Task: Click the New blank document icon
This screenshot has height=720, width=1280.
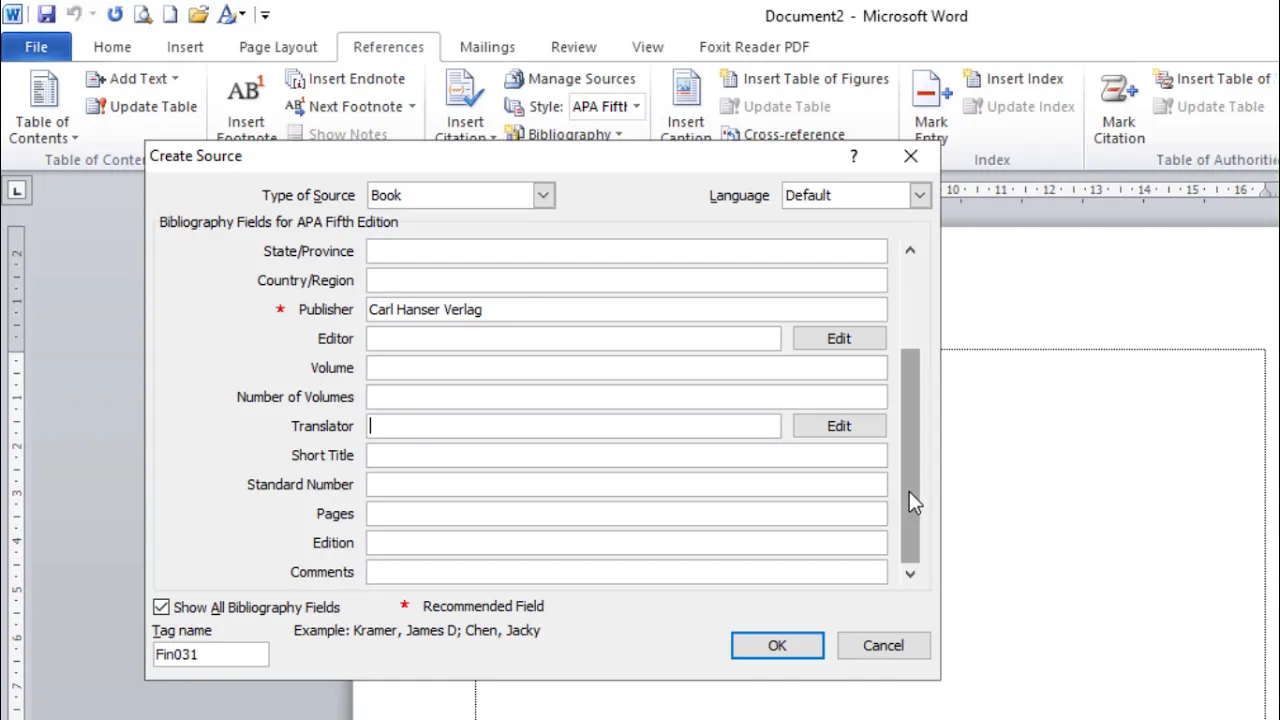Action: point(170,15)
